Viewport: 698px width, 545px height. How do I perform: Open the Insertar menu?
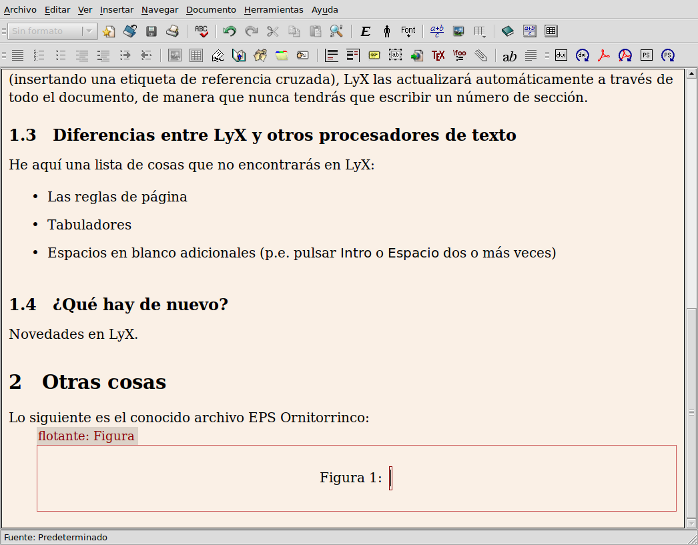click(x=117, y=10)
